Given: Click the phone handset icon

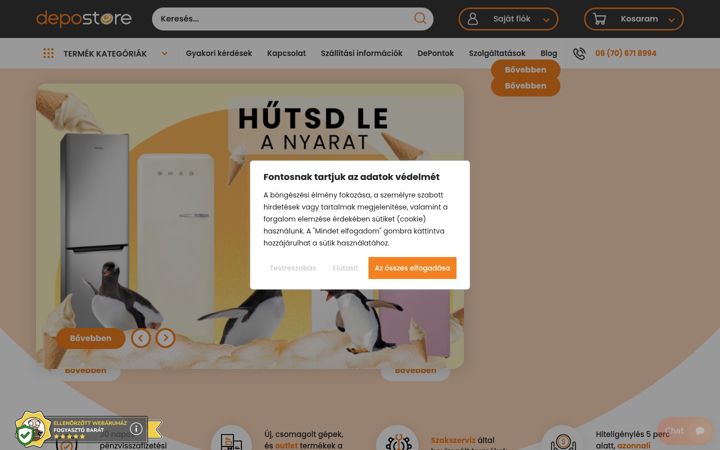Looking at the screenshot, I should (579, 53).
